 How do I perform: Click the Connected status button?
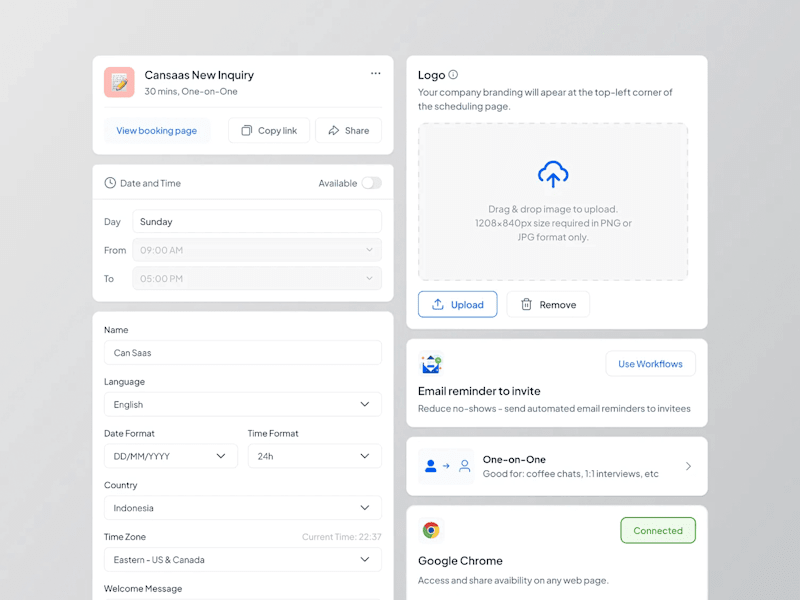(658, 530)
